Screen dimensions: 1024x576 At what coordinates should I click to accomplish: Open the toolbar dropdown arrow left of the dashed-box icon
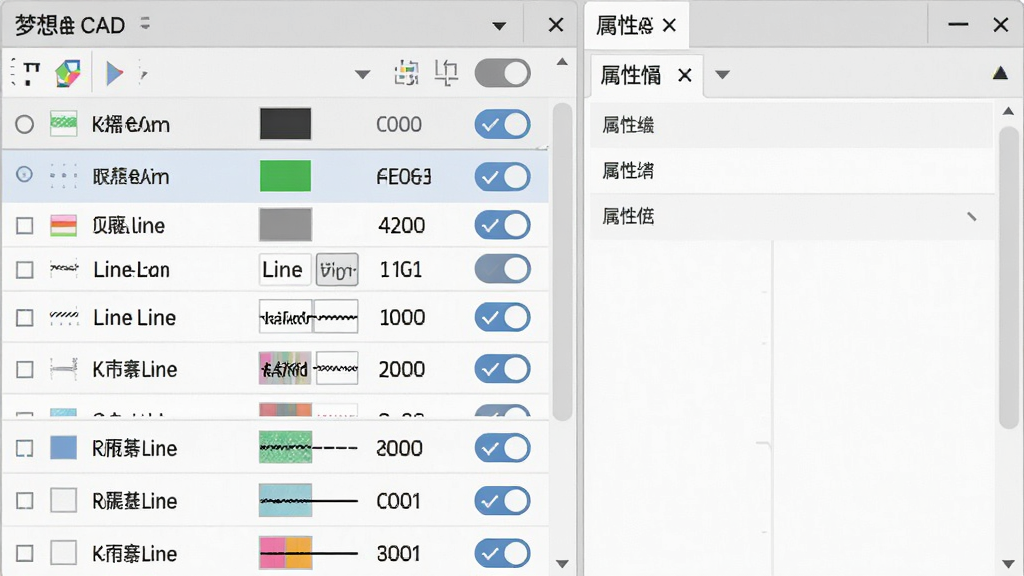pos(362,74)
